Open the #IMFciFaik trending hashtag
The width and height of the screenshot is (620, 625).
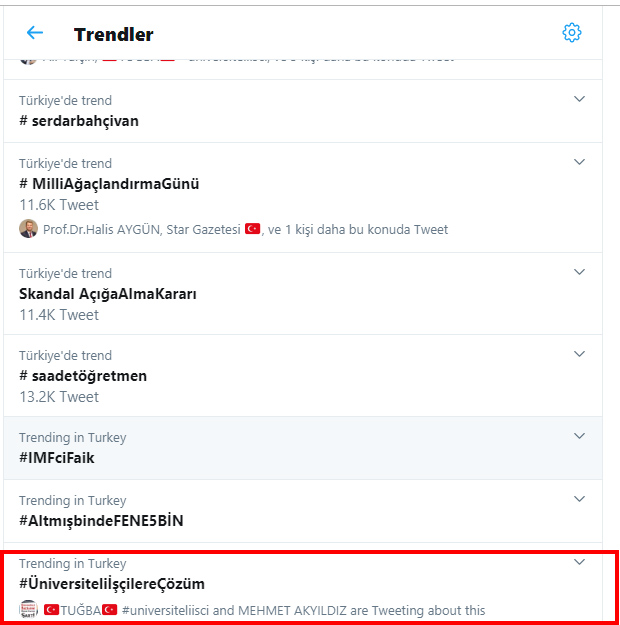click(x=56, y=458)
